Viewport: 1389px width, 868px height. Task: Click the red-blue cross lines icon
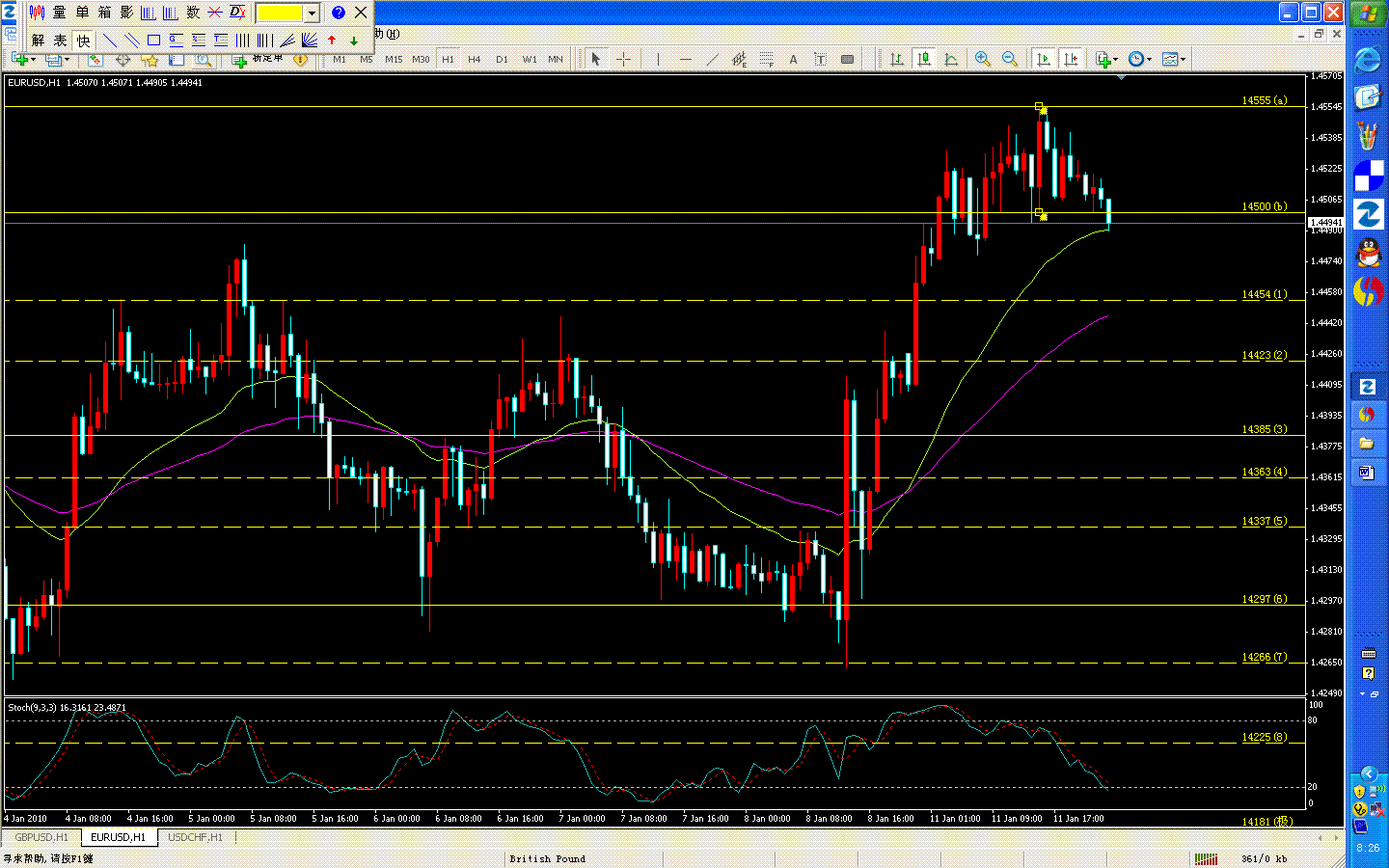click(215, 13)
